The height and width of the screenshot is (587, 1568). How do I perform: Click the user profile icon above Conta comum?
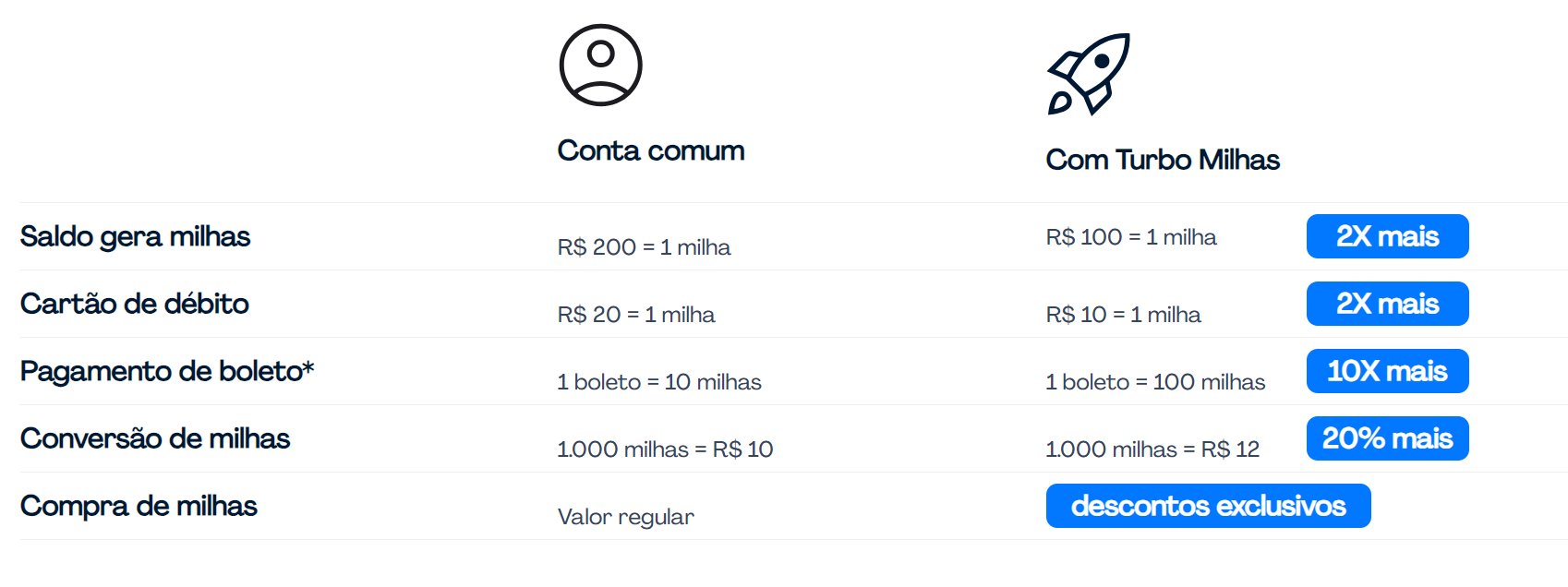point(600,66)
